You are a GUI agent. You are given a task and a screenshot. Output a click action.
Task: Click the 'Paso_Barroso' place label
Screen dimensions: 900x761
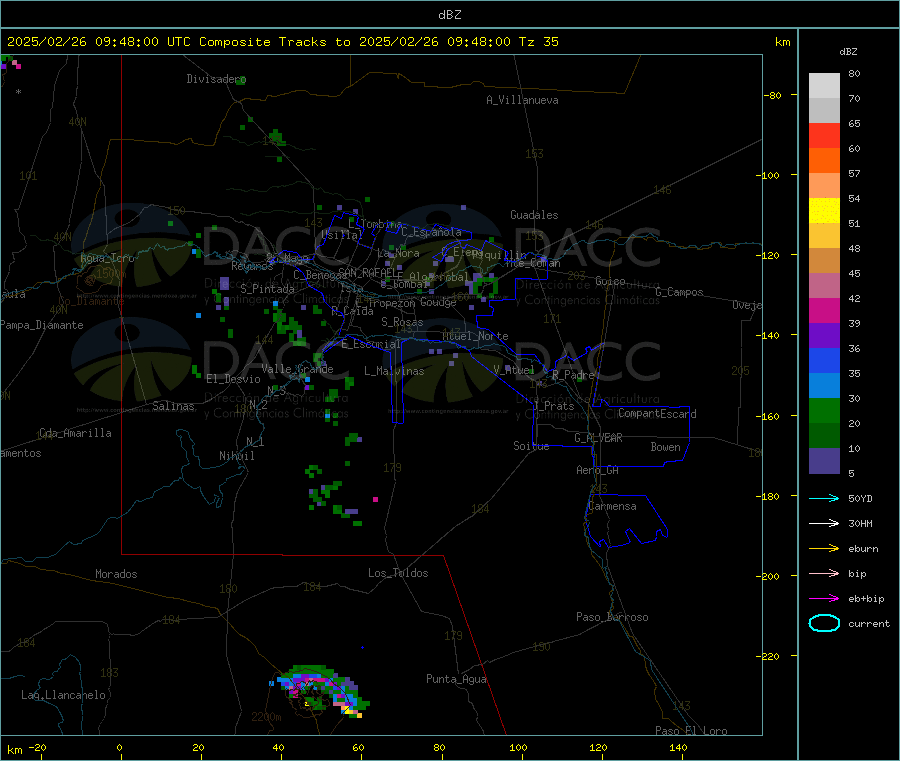coord(612,617)
